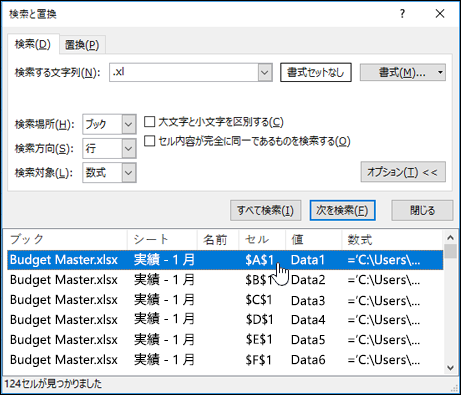This screenshot has width=461, height=395.
Task: Click the すべて検索(I) button
Action: (x=266, y=210)
